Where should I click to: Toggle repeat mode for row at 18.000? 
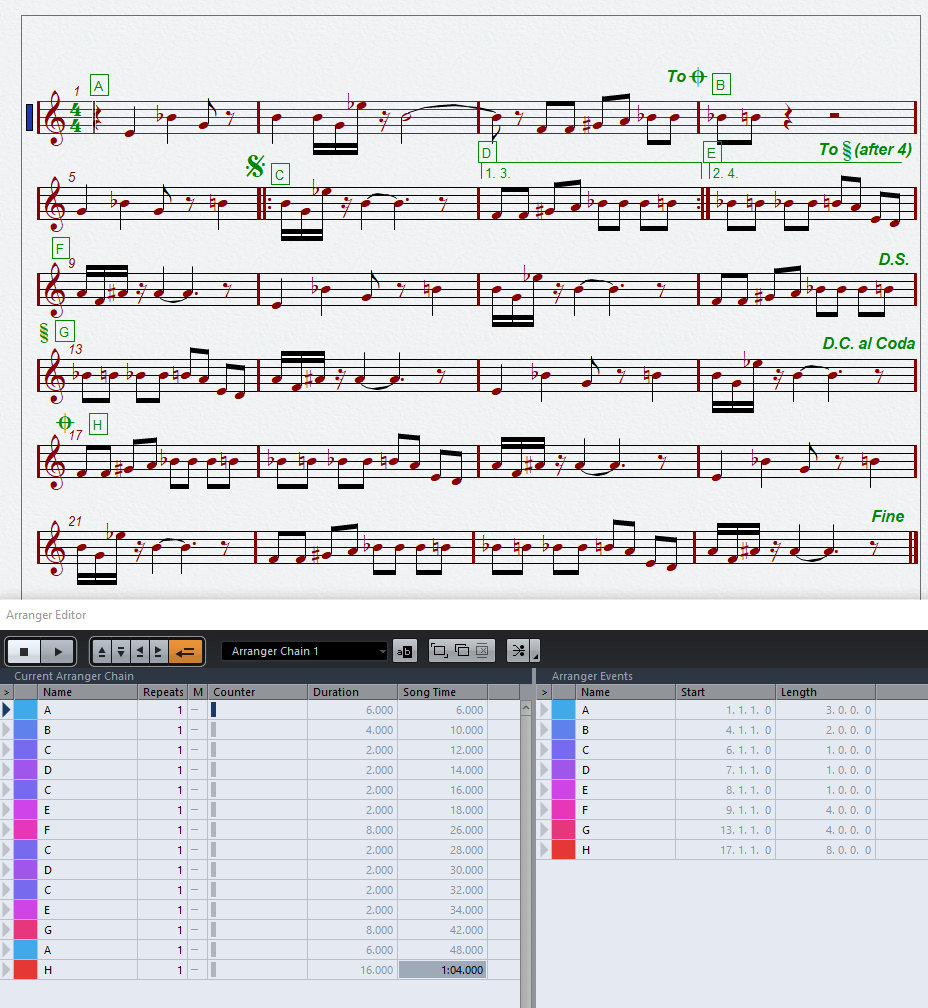point(195,810)
